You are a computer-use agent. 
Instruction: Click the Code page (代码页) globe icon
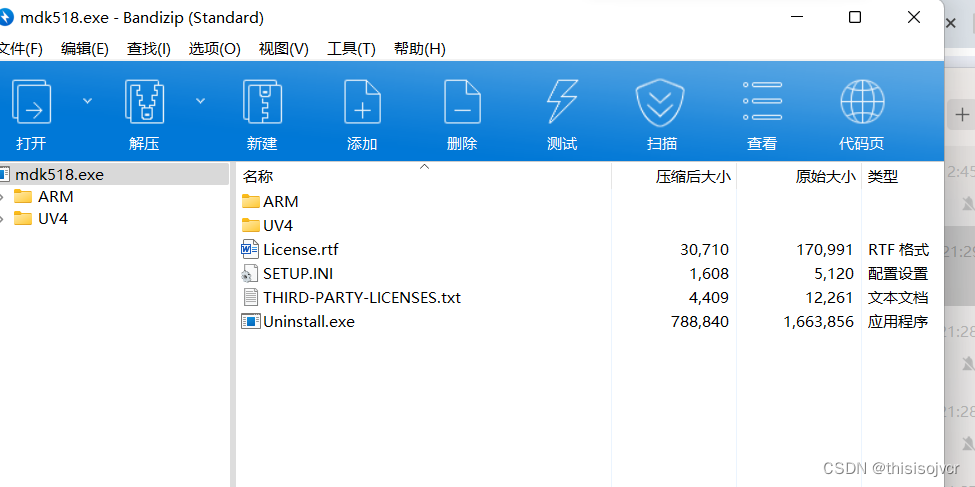862,101
